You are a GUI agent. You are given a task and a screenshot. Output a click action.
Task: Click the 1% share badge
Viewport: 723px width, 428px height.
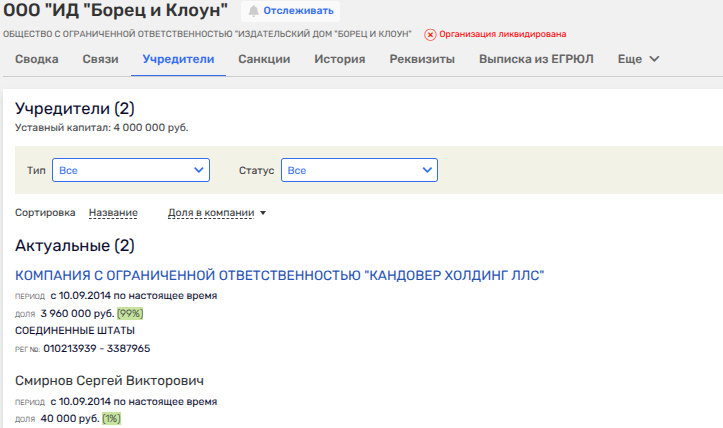click(111, 418)
